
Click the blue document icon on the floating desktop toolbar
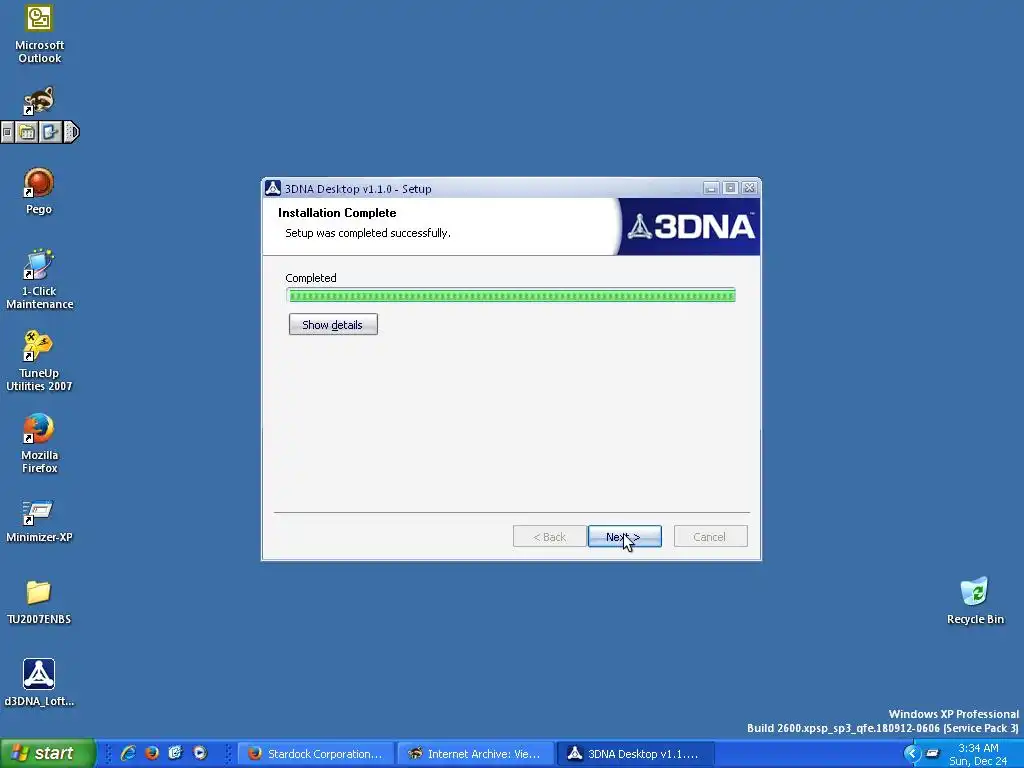click(50, 133)
